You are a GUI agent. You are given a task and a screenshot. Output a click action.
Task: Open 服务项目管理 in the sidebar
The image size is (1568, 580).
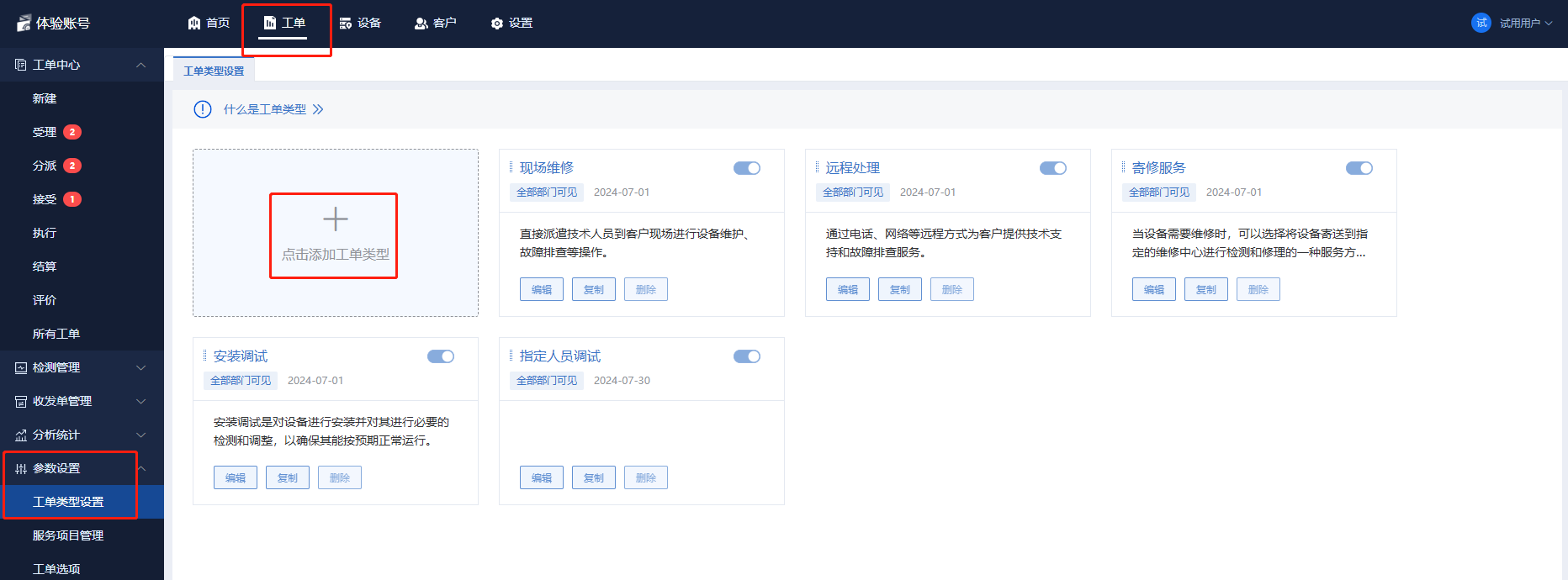point(68,535)
